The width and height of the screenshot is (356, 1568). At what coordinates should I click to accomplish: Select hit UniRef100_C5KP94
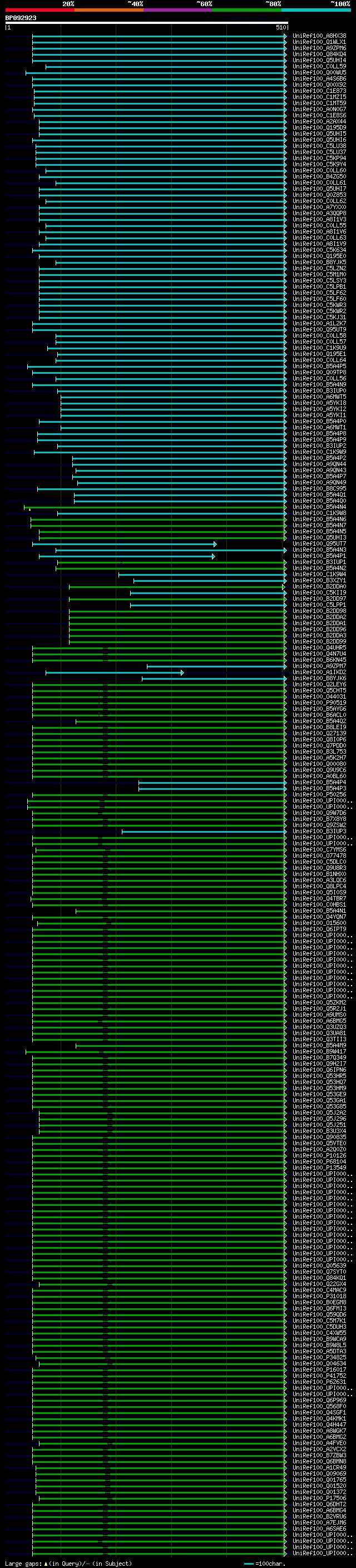[x=319, y=159]
